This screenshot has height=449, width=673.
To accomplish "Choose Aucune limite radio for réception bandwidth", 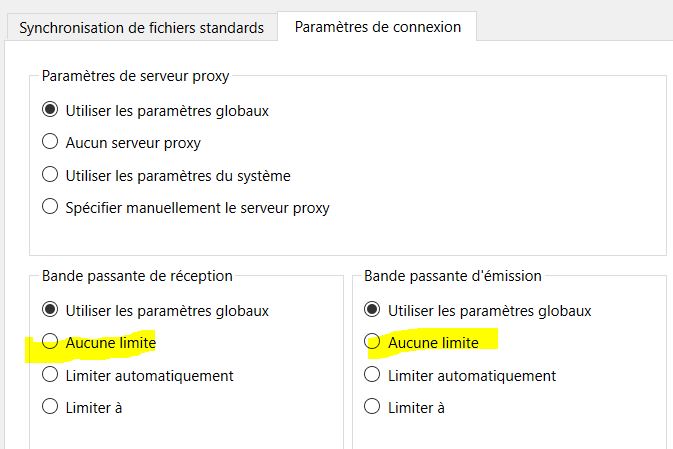I will [x=51, y=342].
